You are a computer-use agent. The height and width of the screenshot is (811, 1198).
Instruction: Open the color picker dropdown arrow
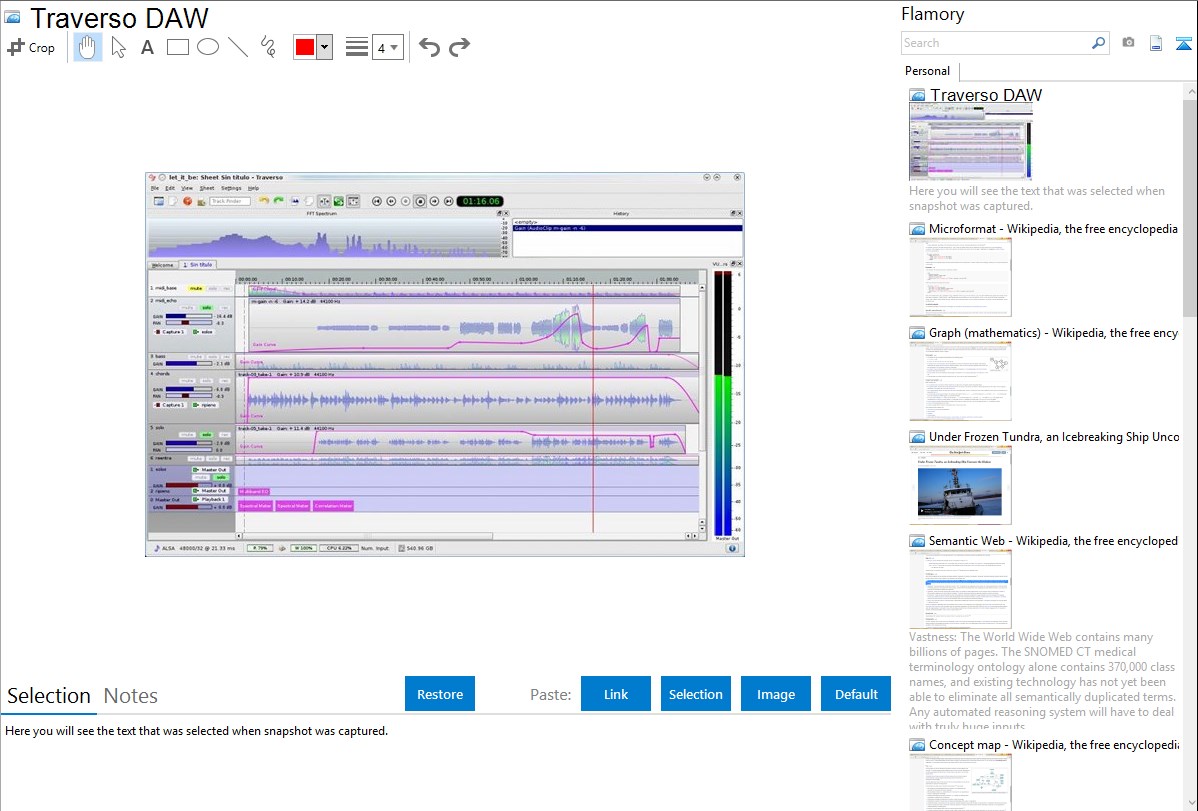pyautogui.click(x=324, y=47)
